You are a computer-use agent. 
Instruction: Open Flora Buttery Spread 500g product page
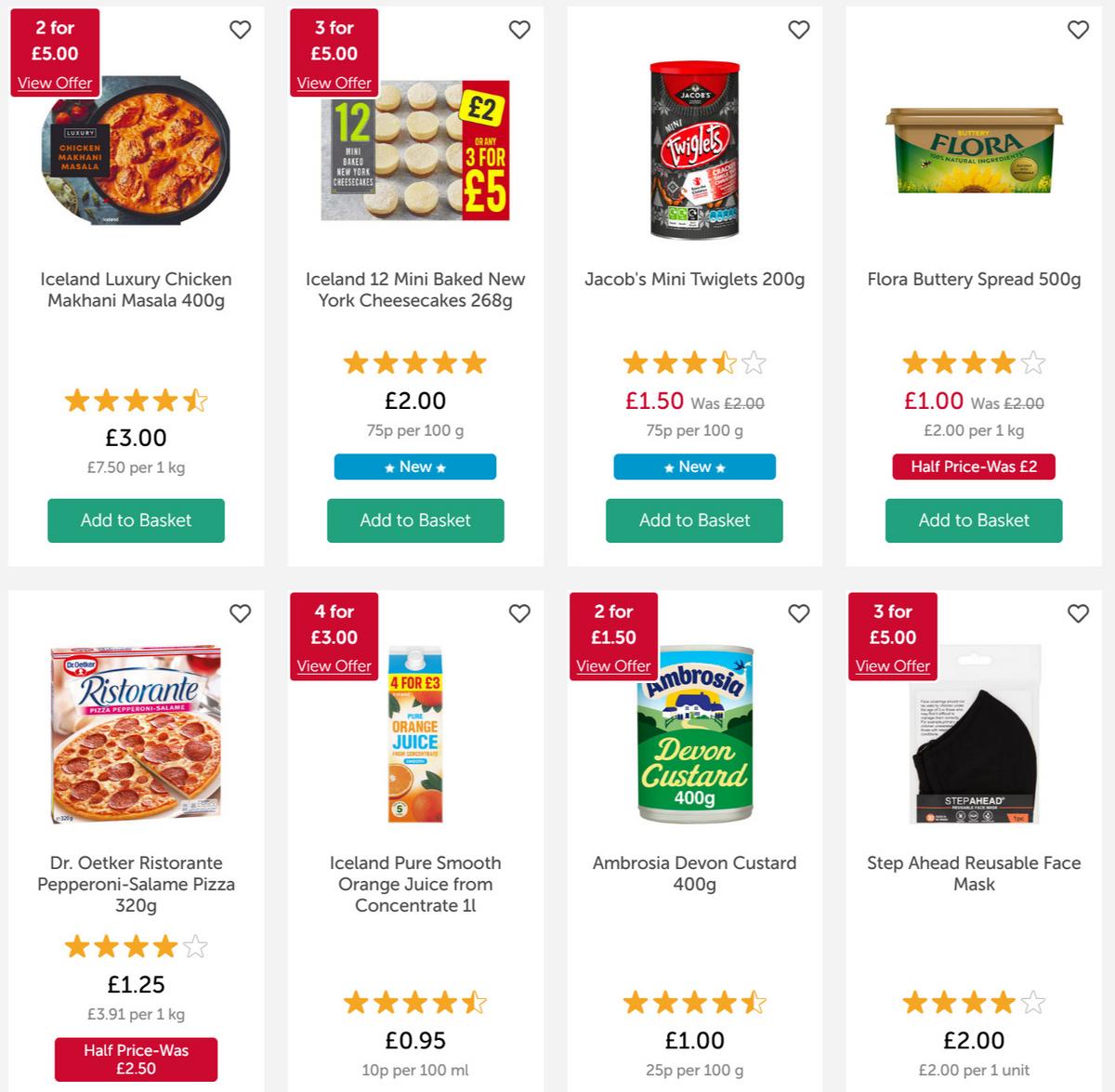(x=974, y=279)
